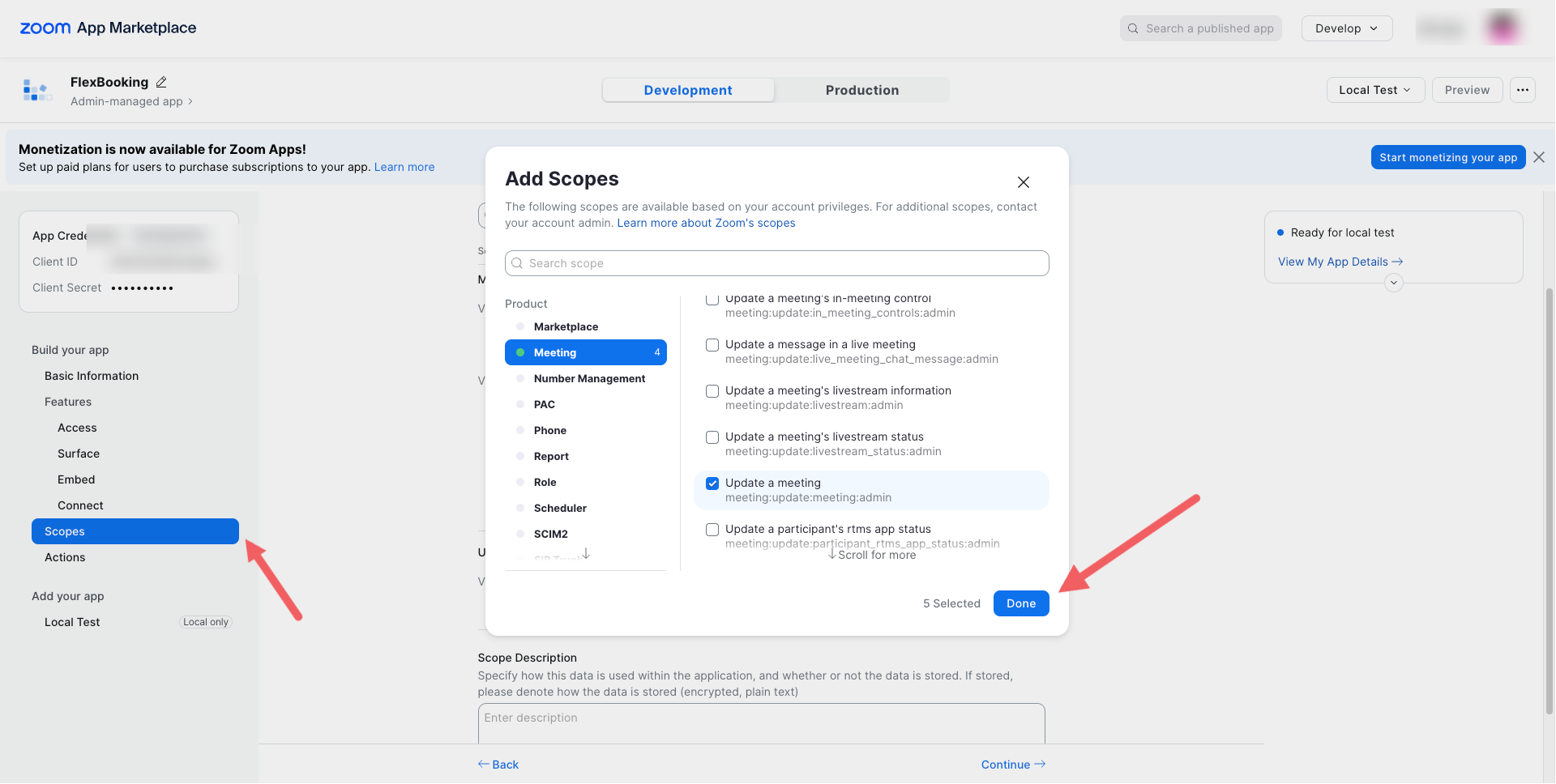Viewport: 1556px width, 784px height.
Task: Check Update a message in a live meeting
Action: [712, 345]
